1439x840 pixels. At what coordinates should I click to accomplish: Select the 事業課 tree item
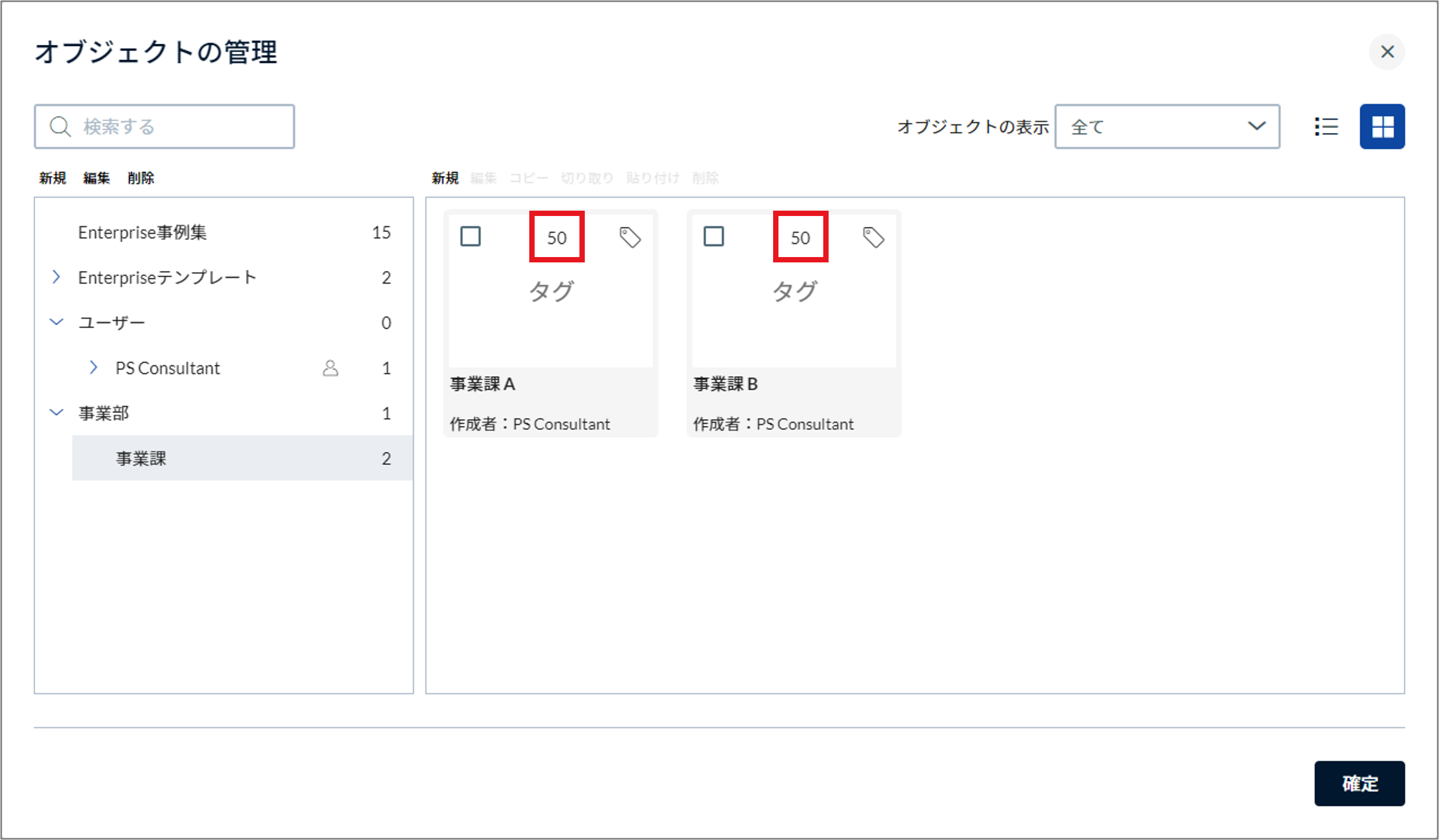(x=140, y=458)
